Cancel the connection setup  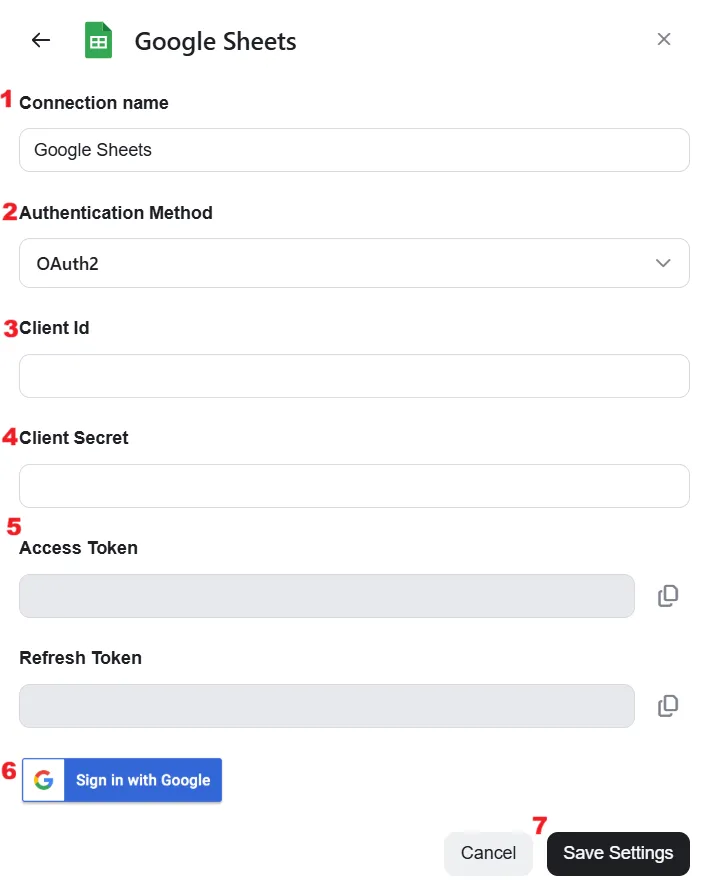point(488,853)
